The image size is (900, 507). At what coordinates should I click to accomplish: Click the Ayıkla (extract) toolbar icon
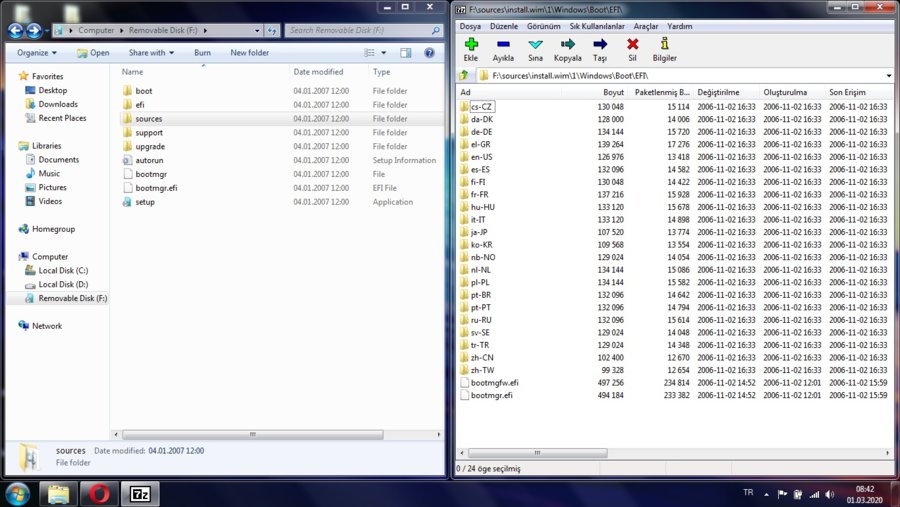503,47
